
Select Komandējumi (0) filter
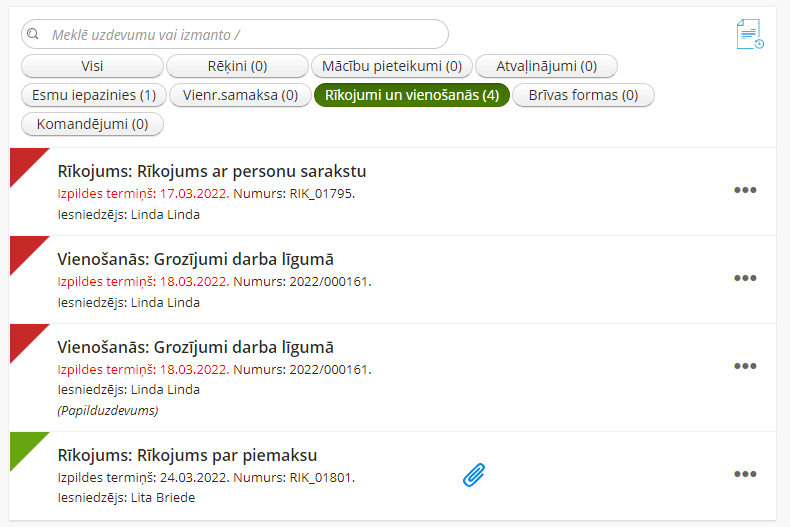tap(92, 124)
